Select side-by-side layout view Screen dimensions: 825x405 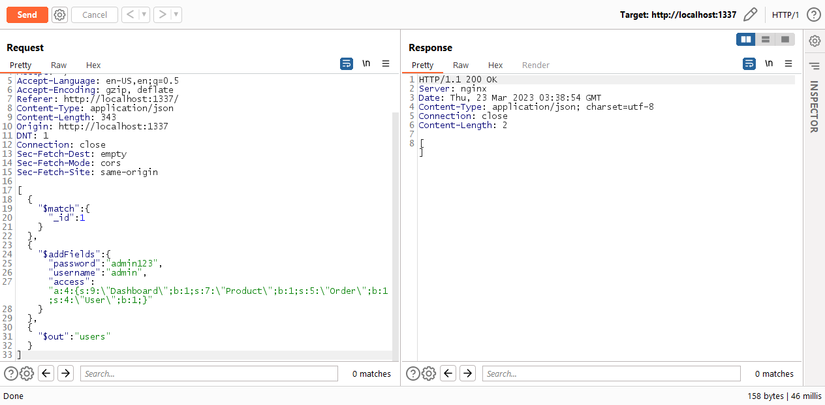tap(746, 39)
